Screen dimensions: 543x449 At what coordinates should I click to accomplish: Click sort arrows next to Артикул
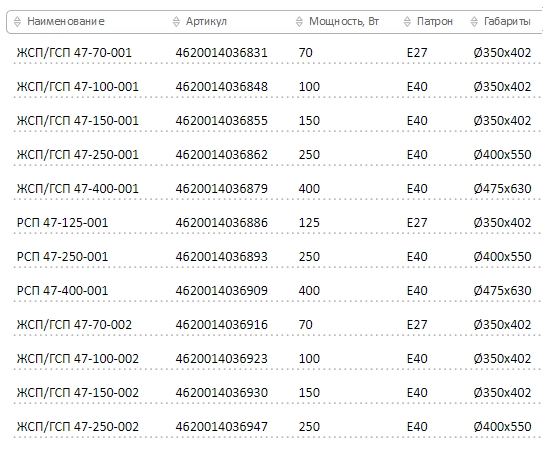(x=176, y=22)
